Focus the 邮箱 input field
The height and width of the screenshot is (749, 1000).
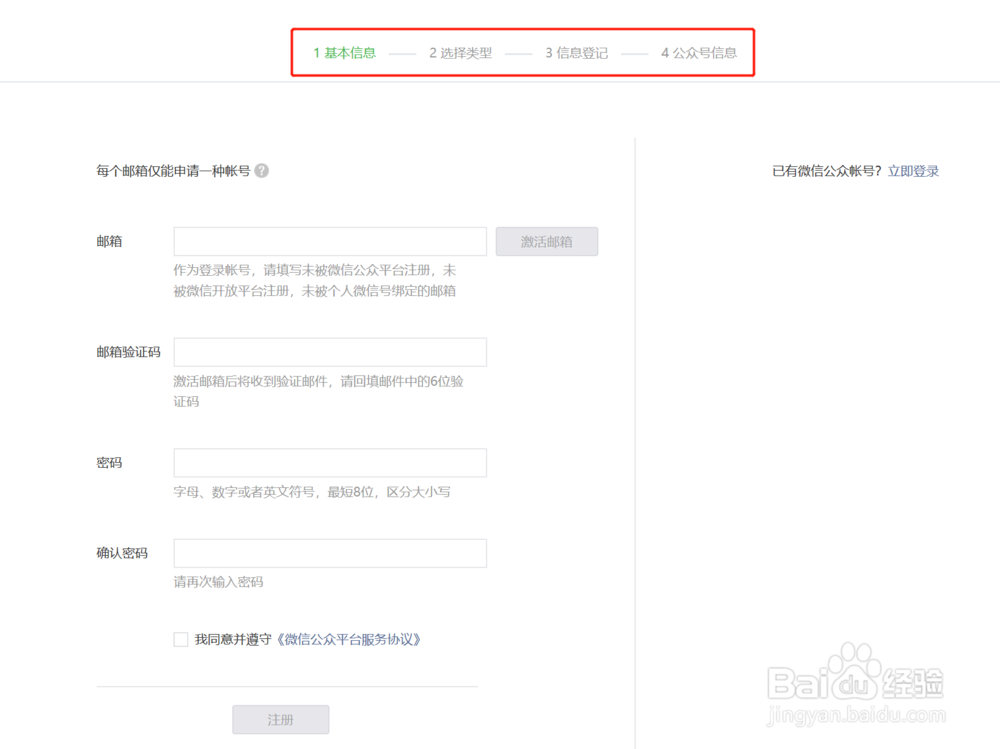tap(330, 242)
